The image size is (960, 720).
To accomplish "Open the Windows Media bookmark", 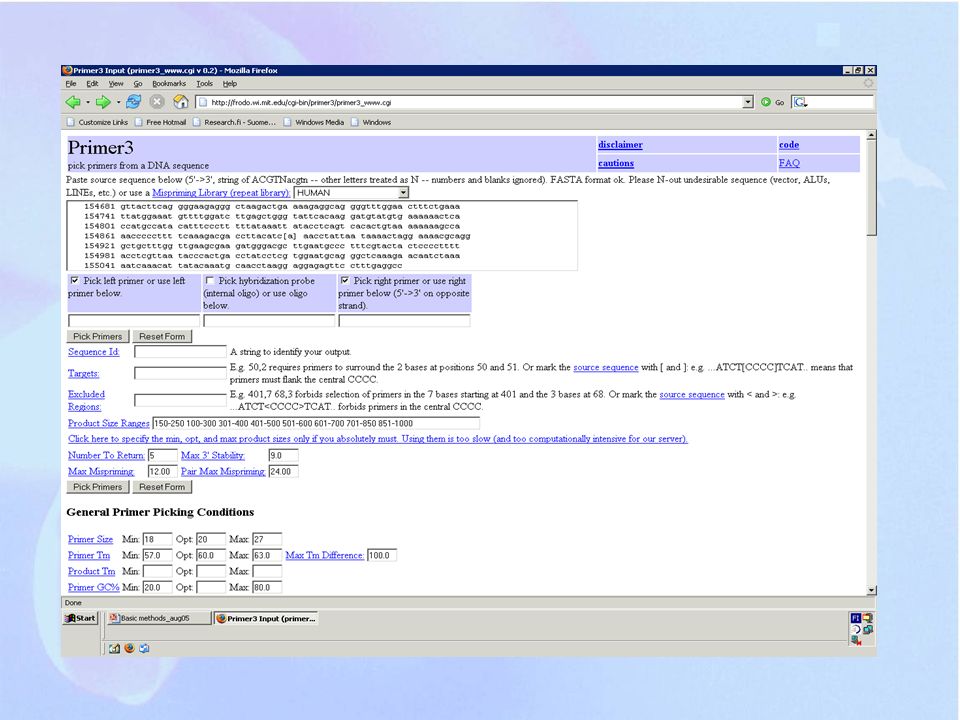I will point(313,122).
